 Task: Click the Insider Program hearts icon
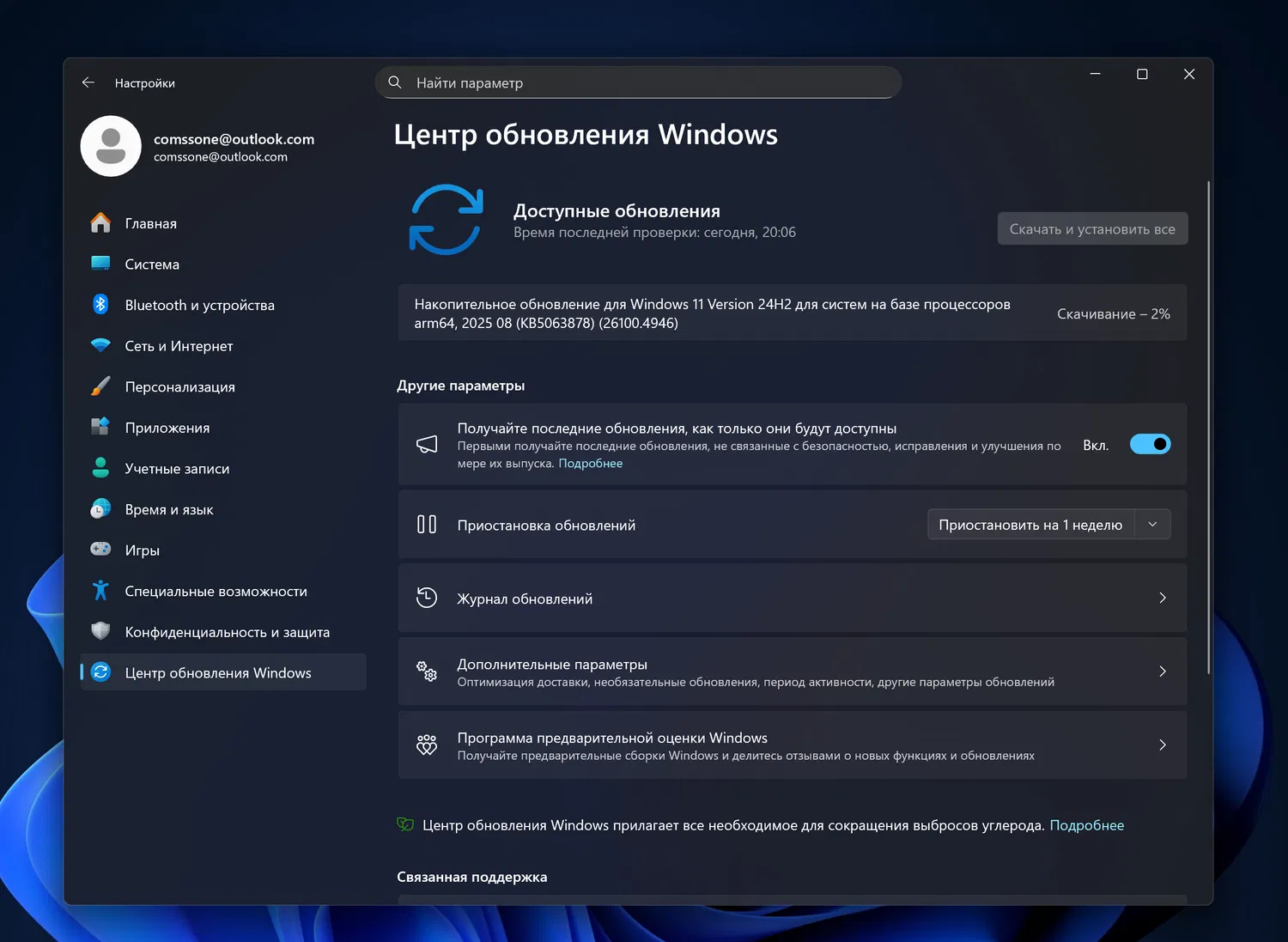point(427,744)
